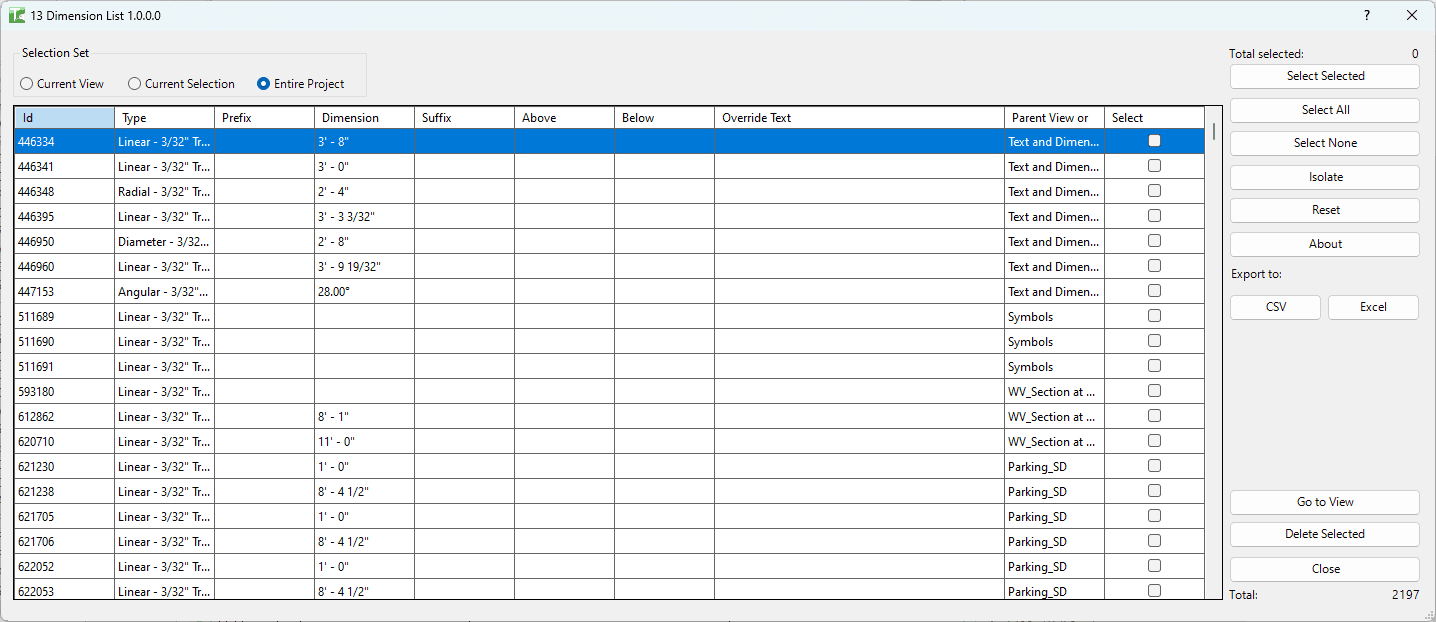Click the Dimension column header
1436x622 pixels.
click(x=365, y=118)
